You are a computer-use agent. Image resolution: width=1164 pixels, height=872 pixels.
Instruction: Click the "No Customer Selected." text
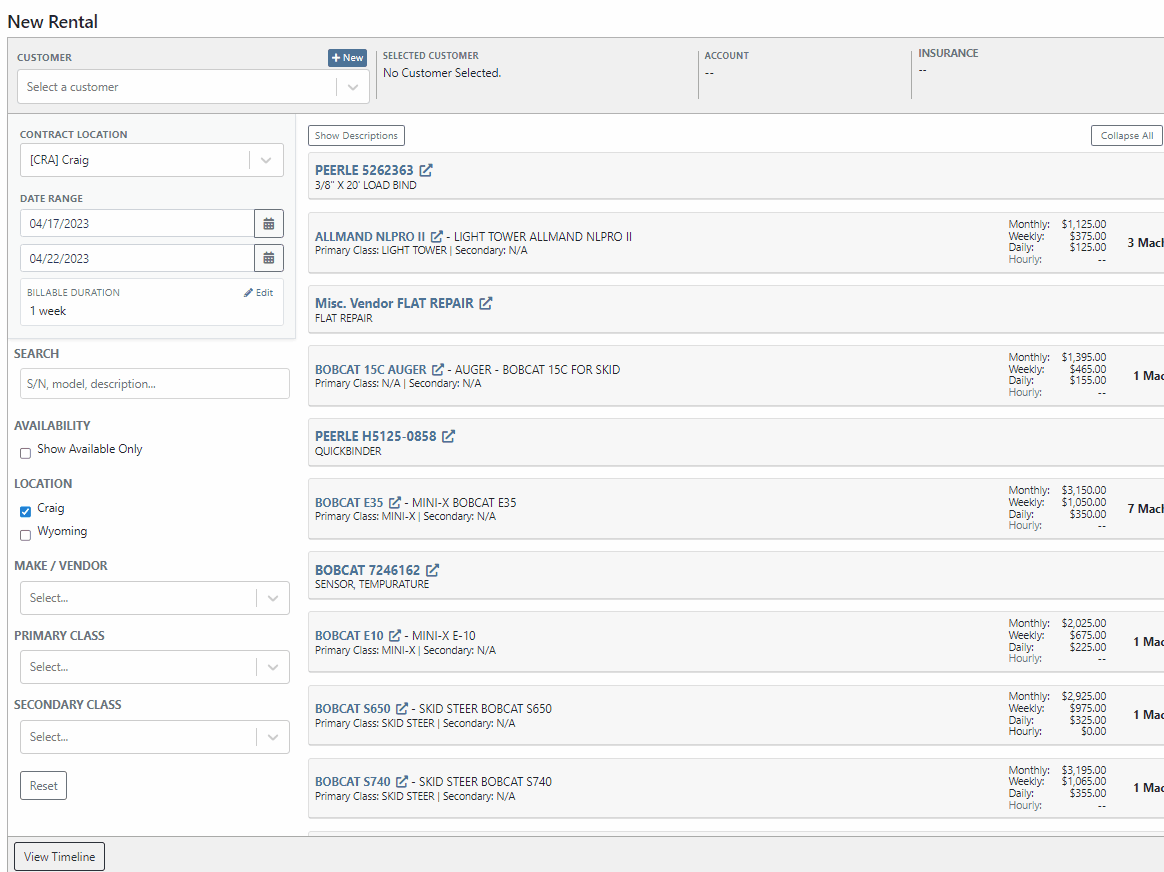(x=442, y=73)
